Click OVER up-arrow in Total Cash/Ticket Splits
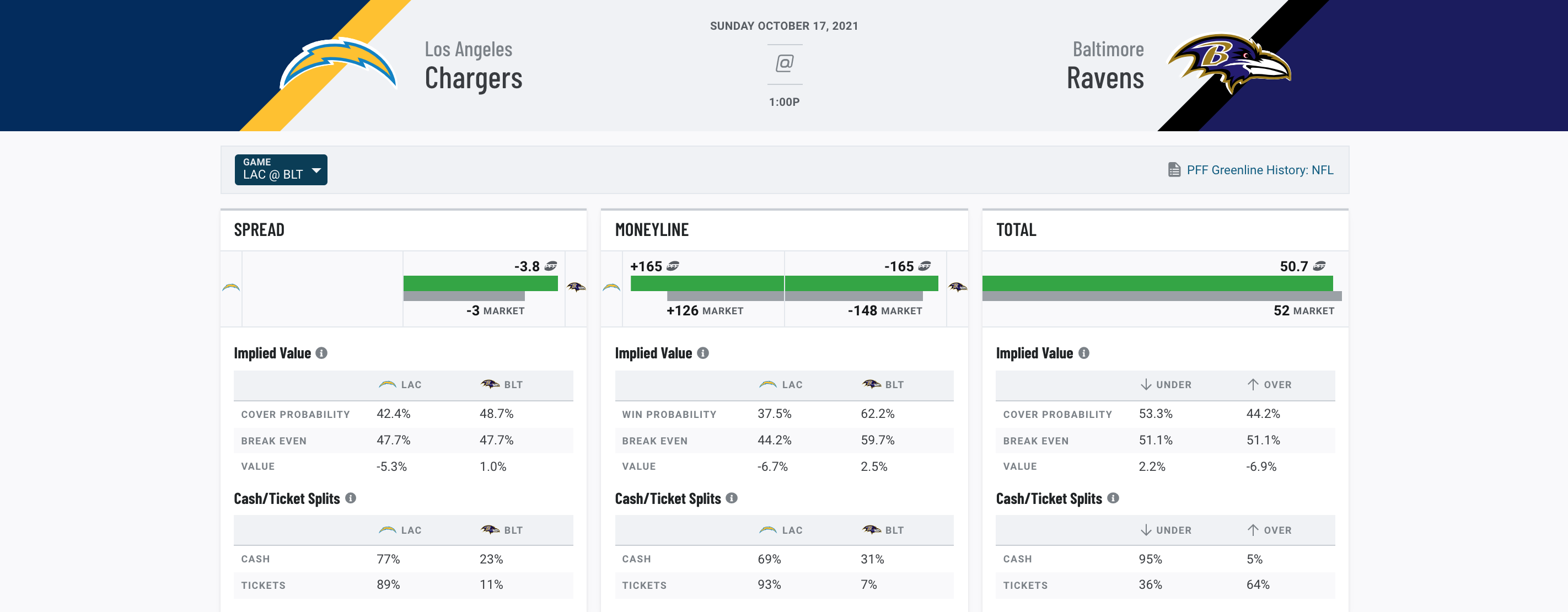1568x612 pixels. 1253,530
